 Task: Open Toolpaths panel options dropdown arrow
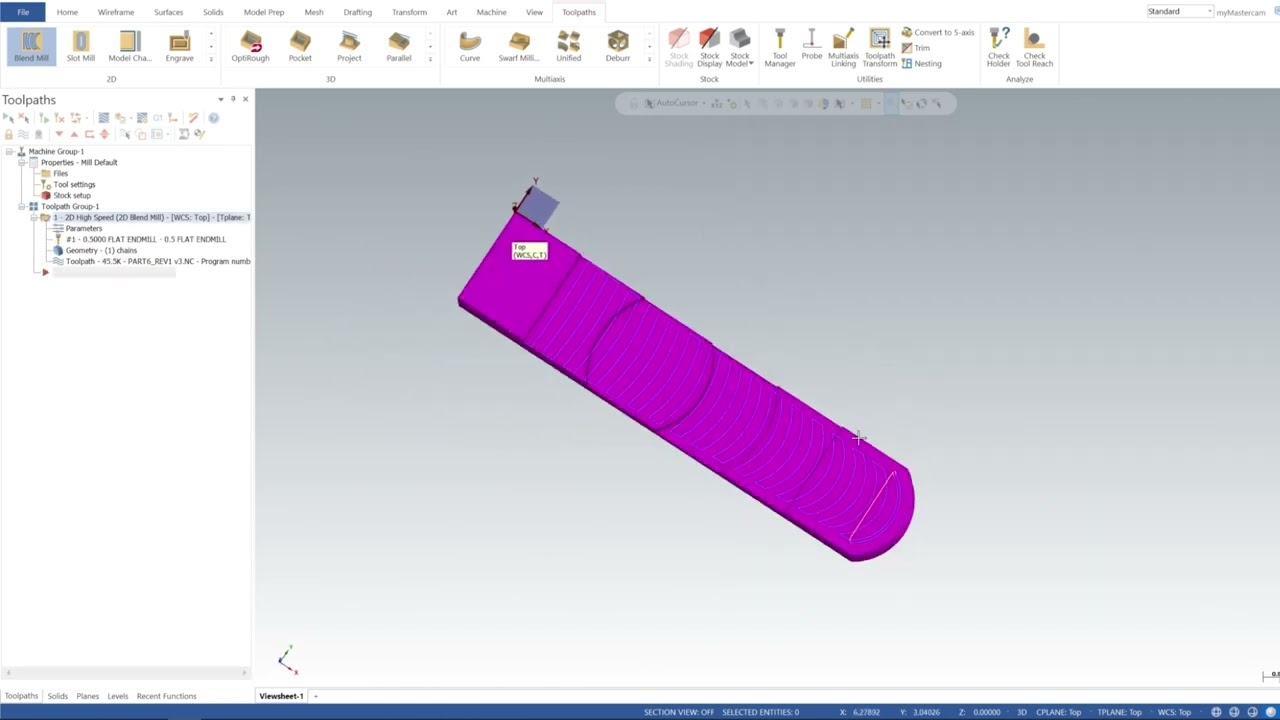[x=221, y=99]
